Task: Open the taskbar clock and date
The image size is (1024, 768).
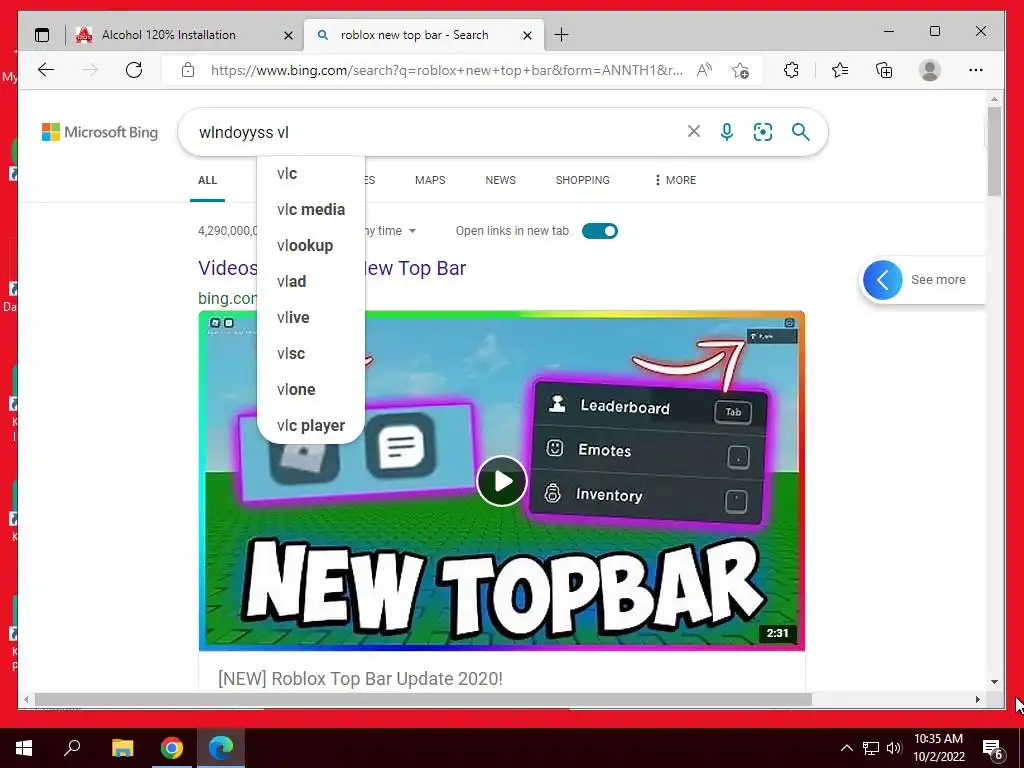Action: click(938, 748)
